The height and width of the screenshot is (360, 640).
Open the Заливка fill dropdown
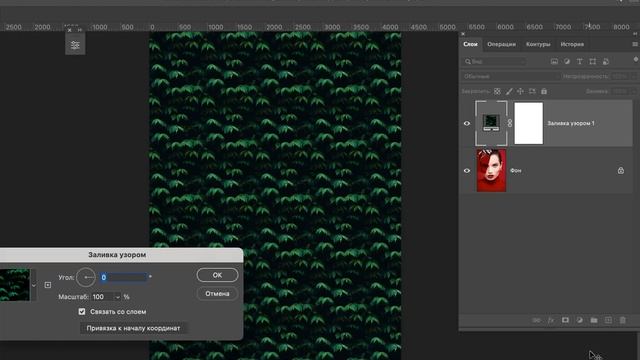[x=633, y=91]
